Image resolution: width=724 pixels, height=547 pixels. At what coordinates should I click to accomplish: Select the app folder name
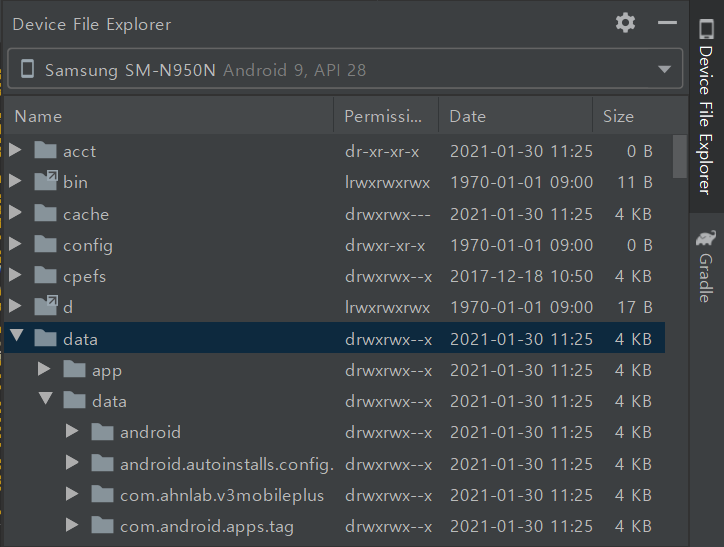107,371
